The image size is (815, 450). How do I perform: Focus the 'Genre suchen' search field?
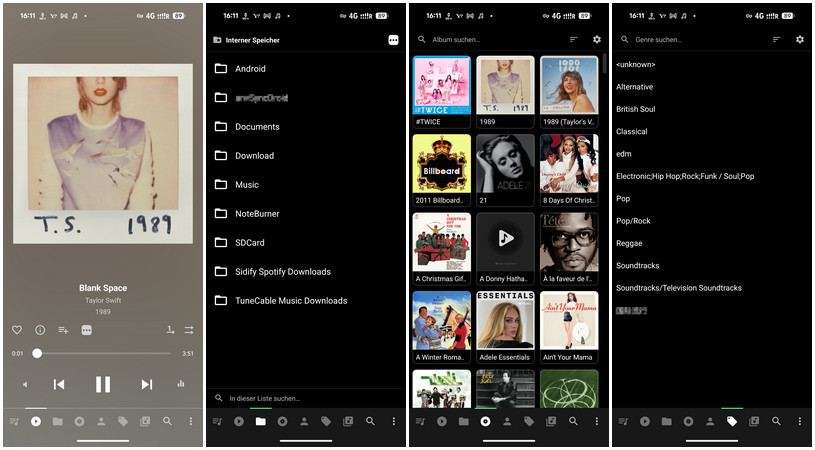(x=691, y=39)
